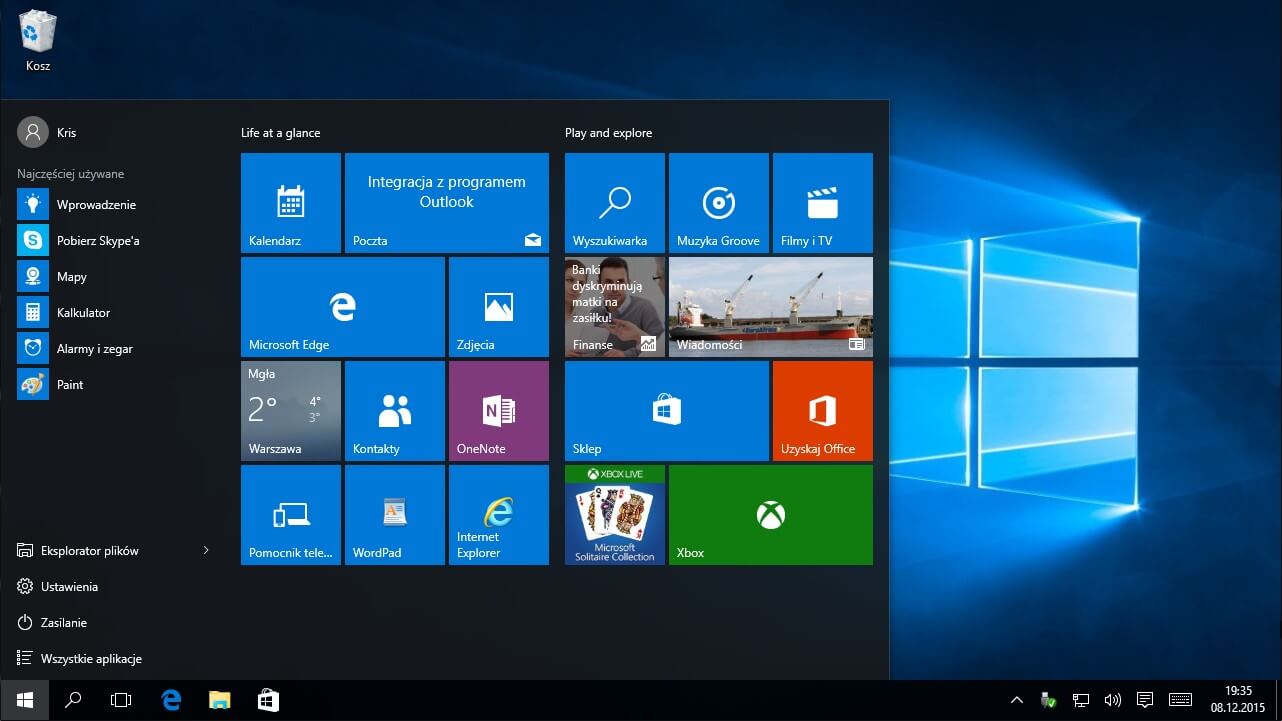This screenshot has width=1282, height=721.
Task: Click the Uzyskaj Office tile
Action: pos(823,411)
